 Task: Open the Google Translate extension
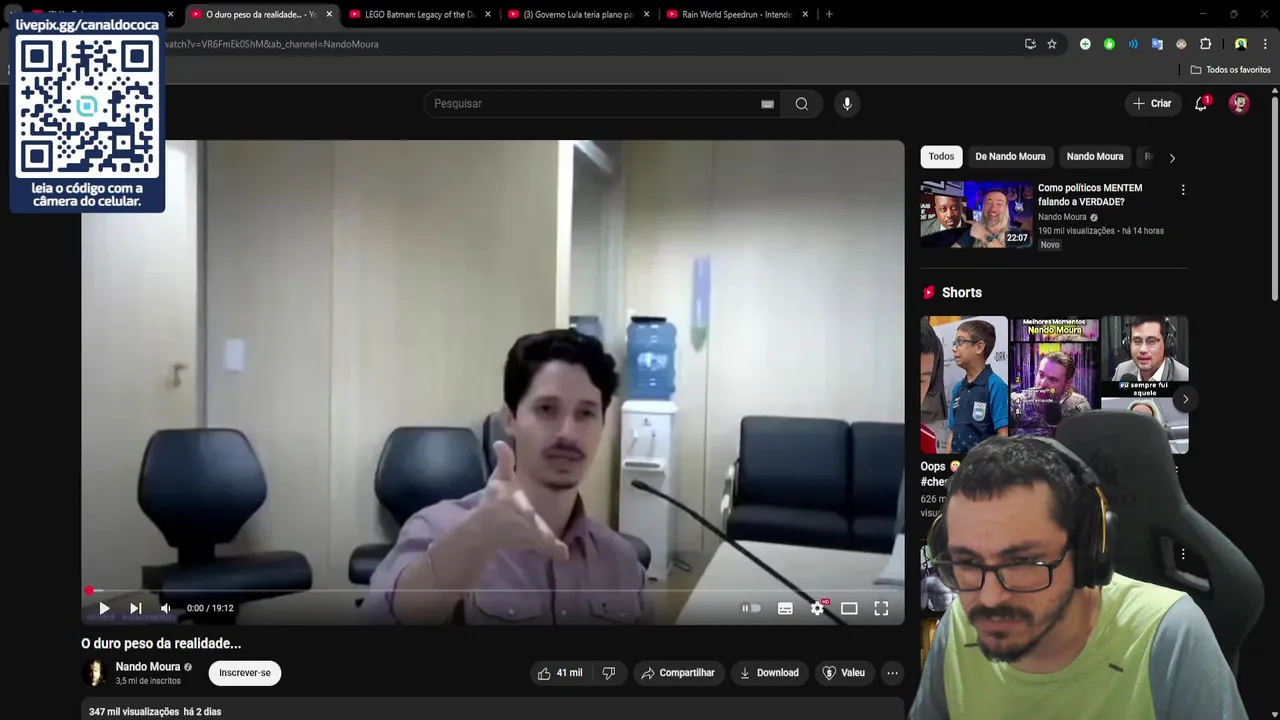(1157, 44)
